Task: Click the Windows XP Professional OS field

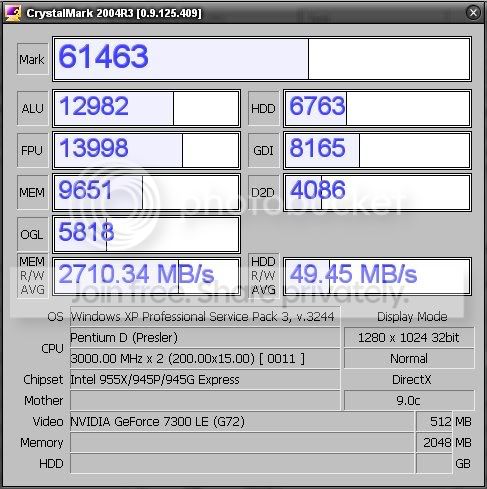Action: point(205,316)
